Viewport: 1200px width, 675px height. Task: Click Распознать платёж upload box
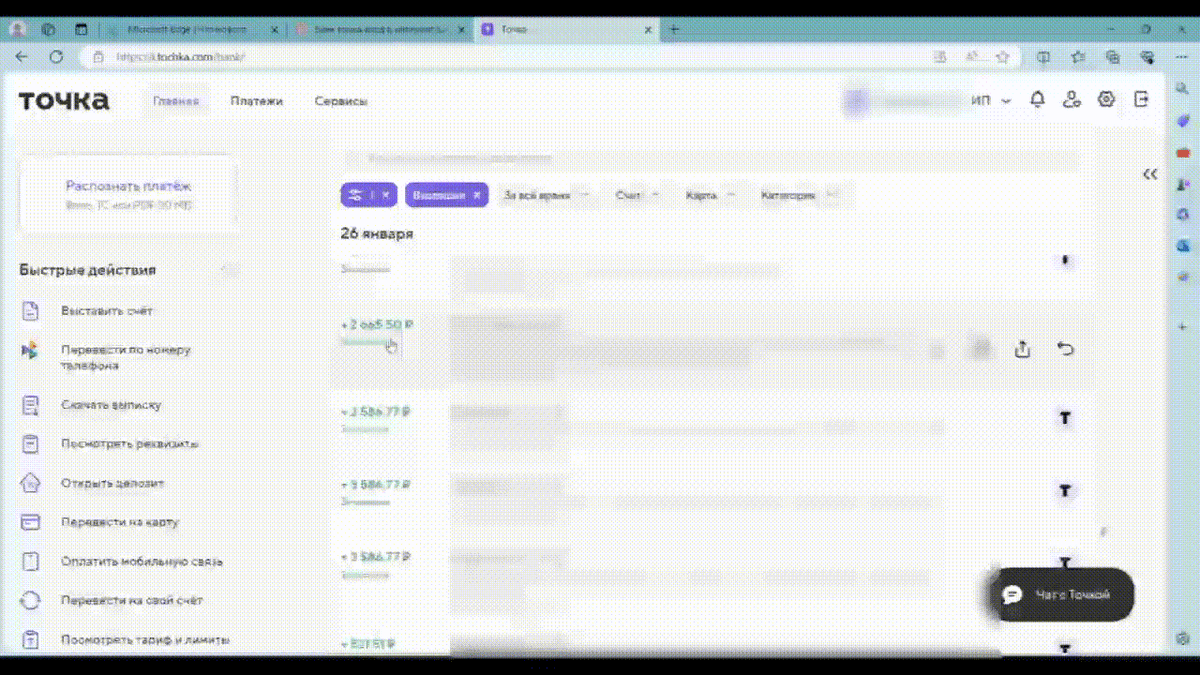(x=128, y=195)
